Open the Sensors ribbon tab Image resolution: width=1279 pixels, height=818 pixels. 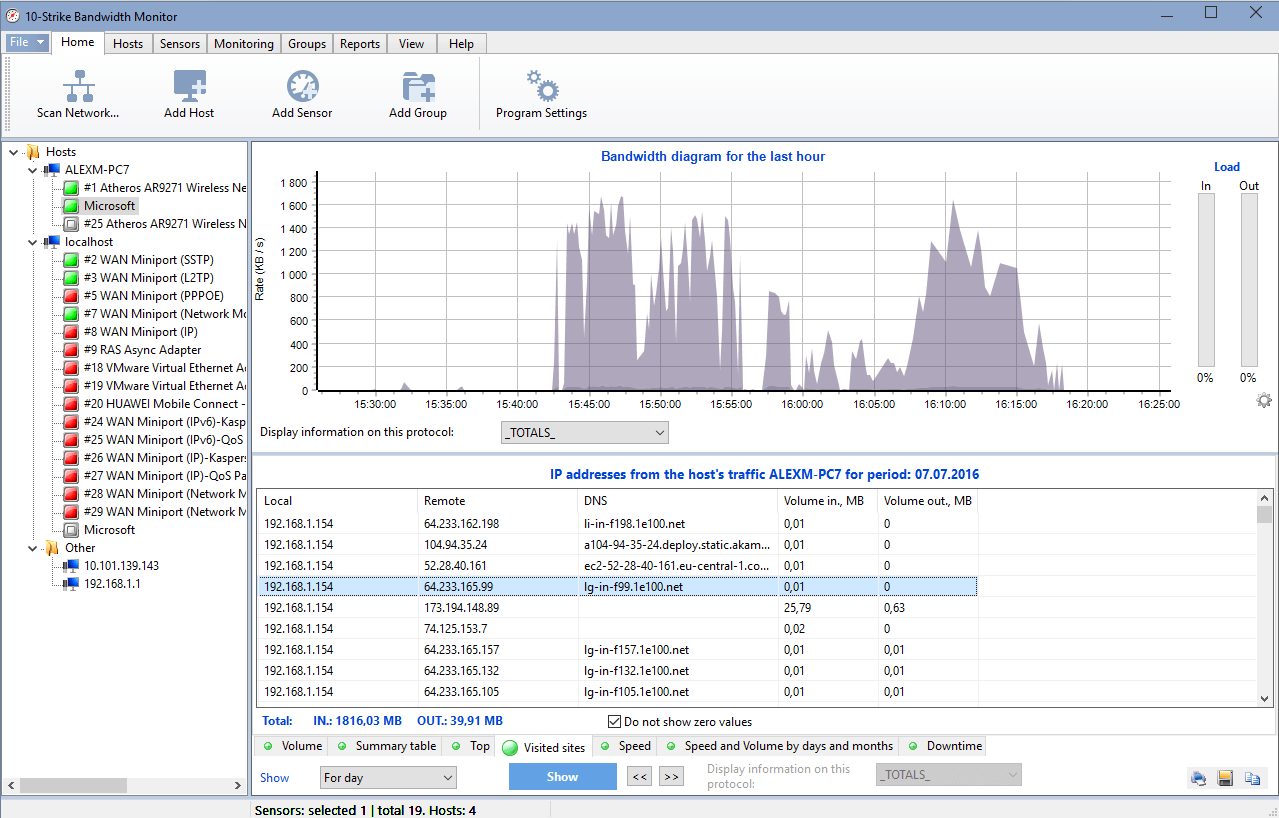[x=180, y=44]
